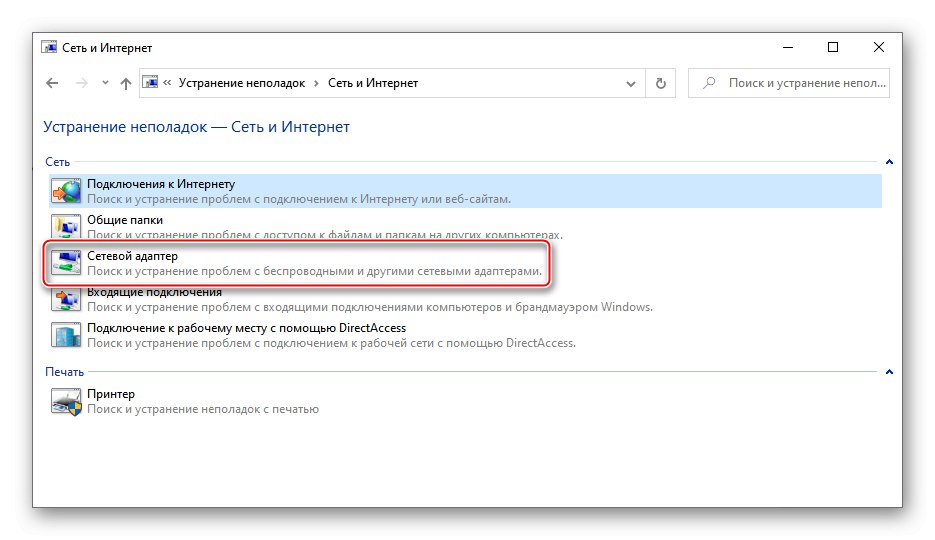935x540 pixels.
Task: Click the Сеть group header
Action: point(57,162)
